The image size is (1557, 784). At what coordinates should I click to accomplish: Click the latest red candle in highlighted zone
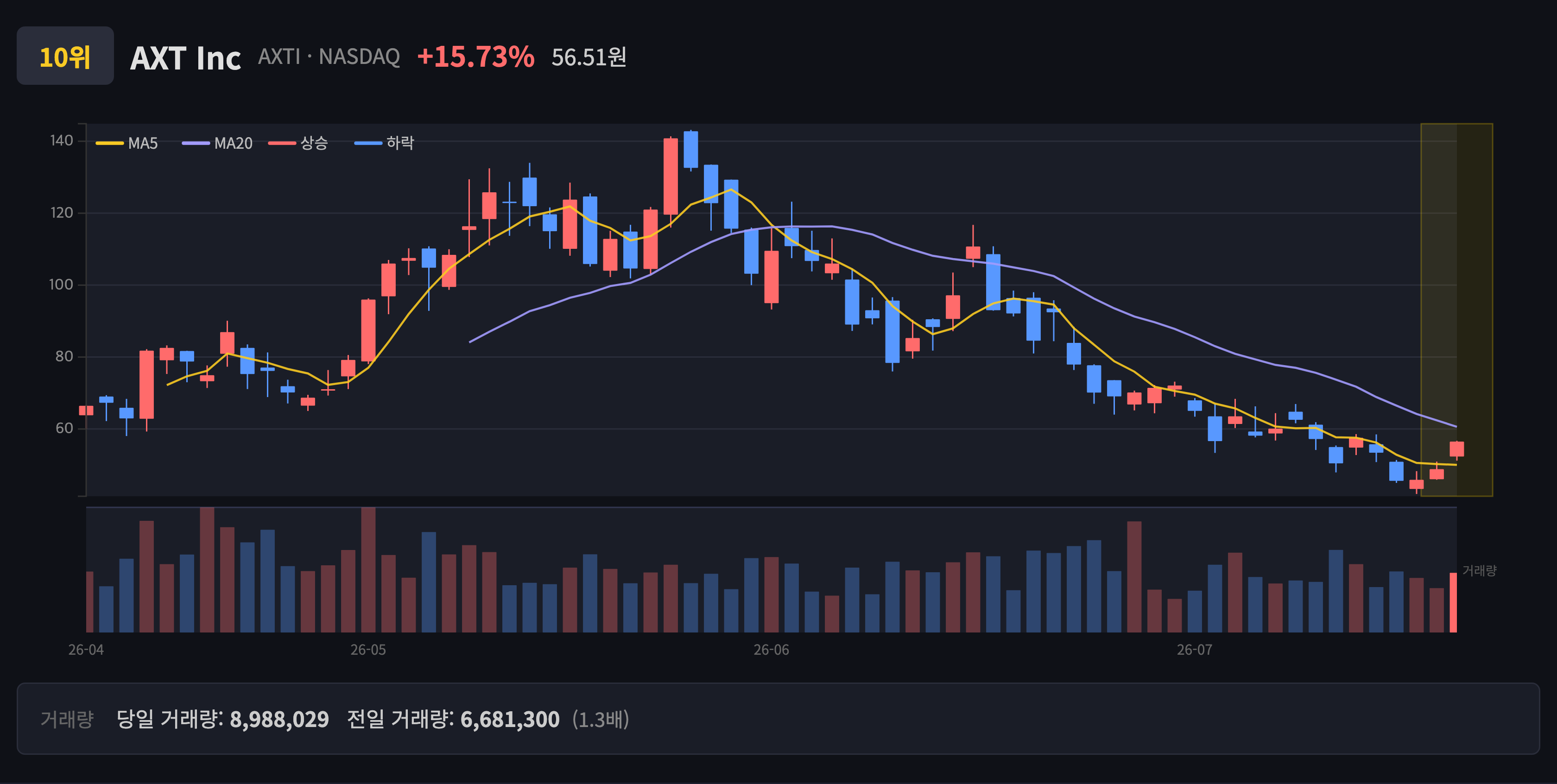coord(1456,449)
